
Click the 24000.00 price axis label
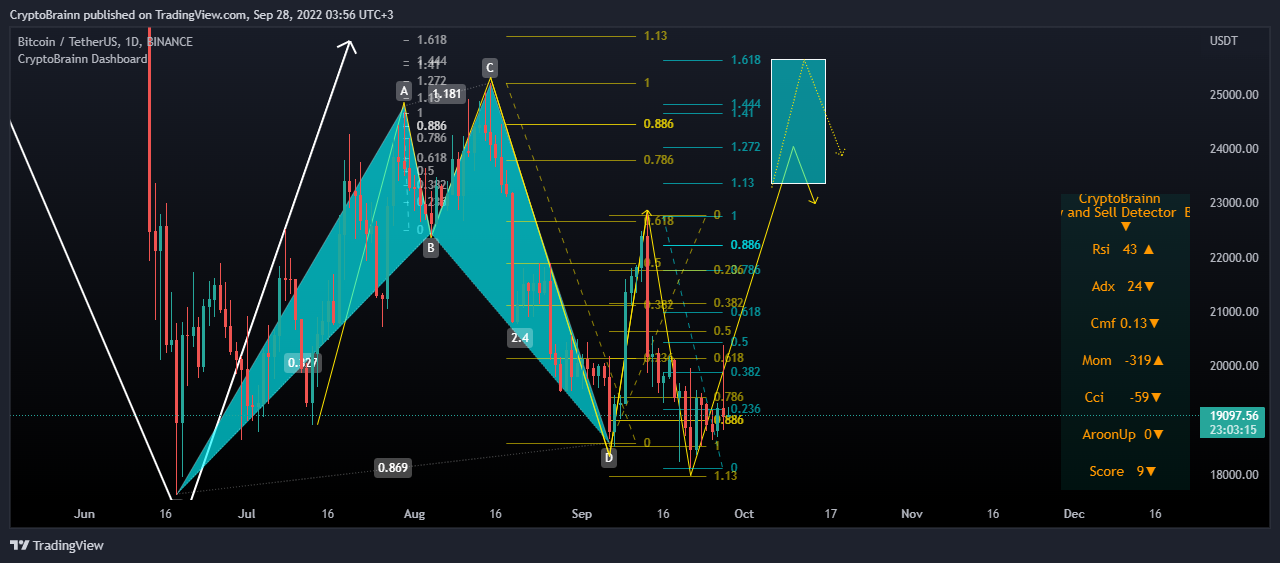pyautogui.click(x=1233, y=149)
